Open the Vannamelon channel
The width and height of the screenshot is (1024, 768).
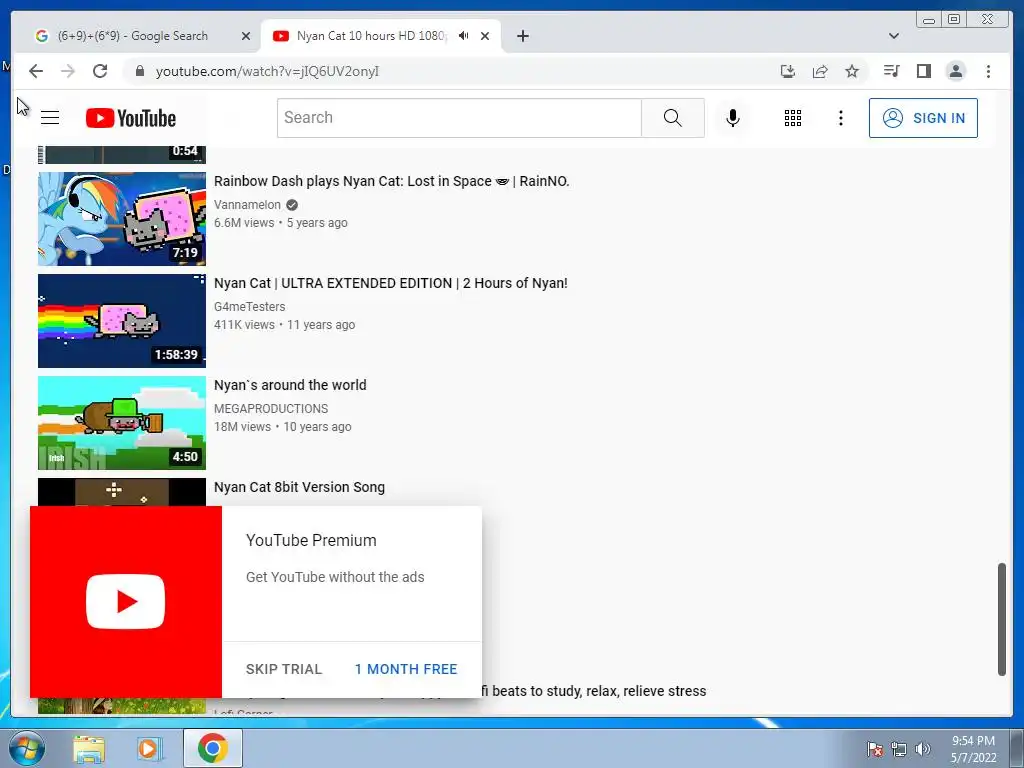(248, 204)
